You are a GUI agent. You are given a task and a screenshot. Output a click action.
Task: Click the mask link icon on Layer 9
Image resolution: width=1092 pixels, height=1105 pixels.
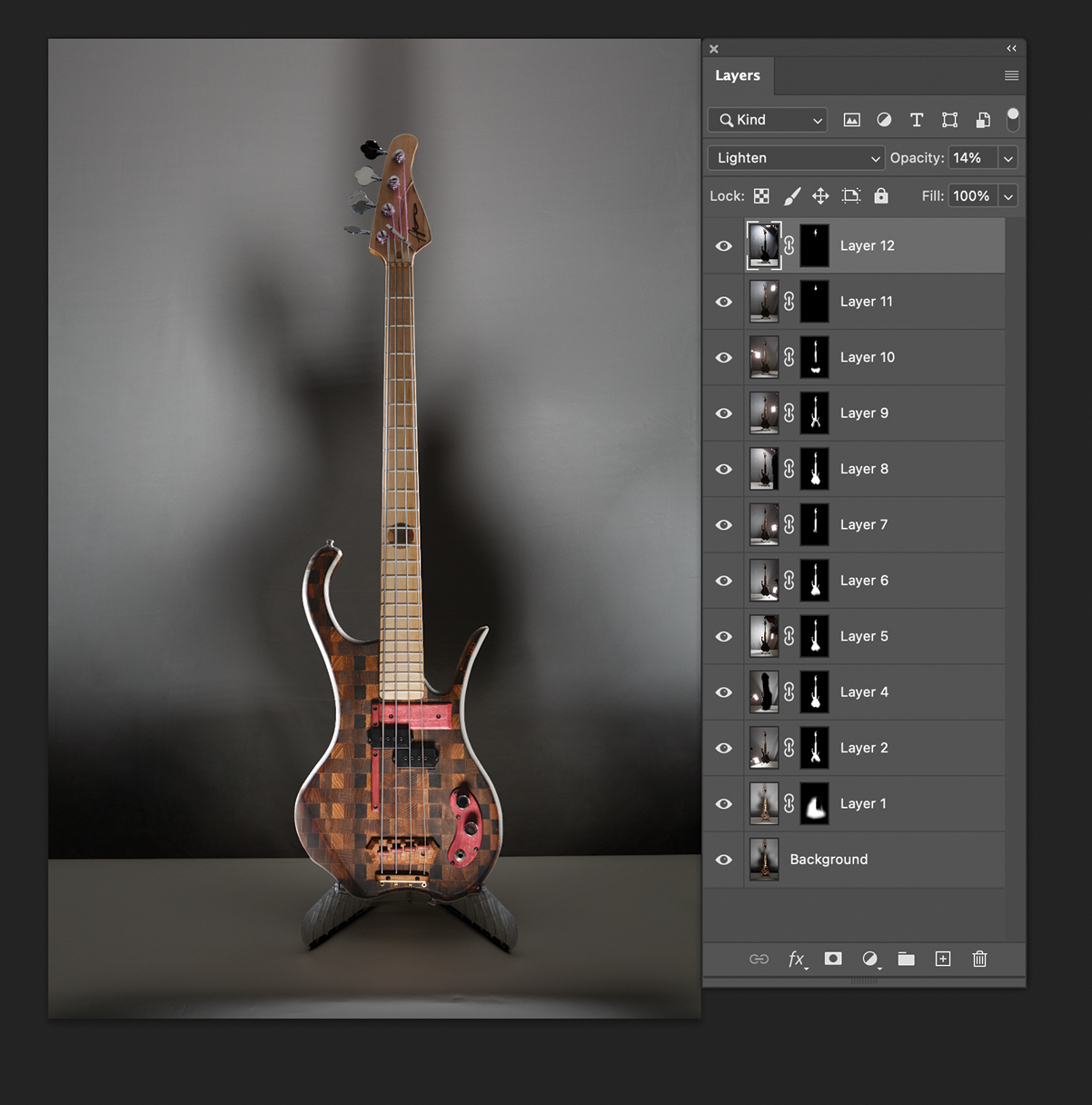789,413
